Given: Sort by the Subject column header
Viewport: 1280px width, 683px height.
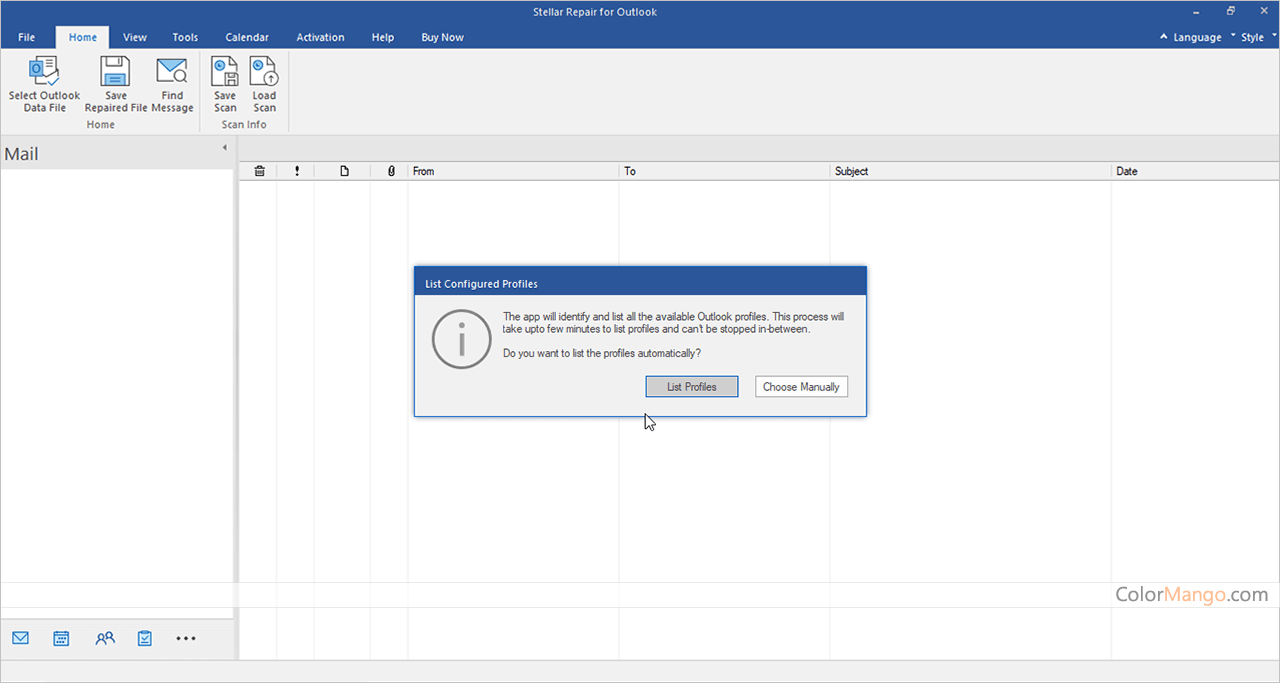Looking at the screenshot, I should pyautogui.click(x=970, y=171).
